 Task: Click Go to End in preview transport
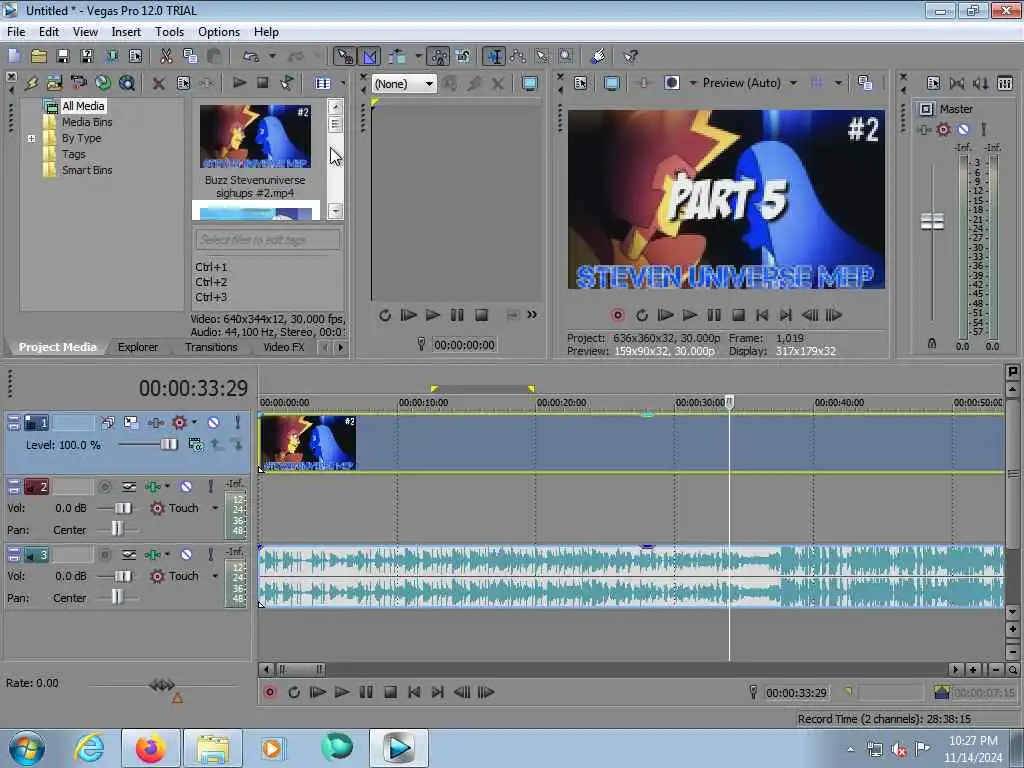tap(786, 315)
